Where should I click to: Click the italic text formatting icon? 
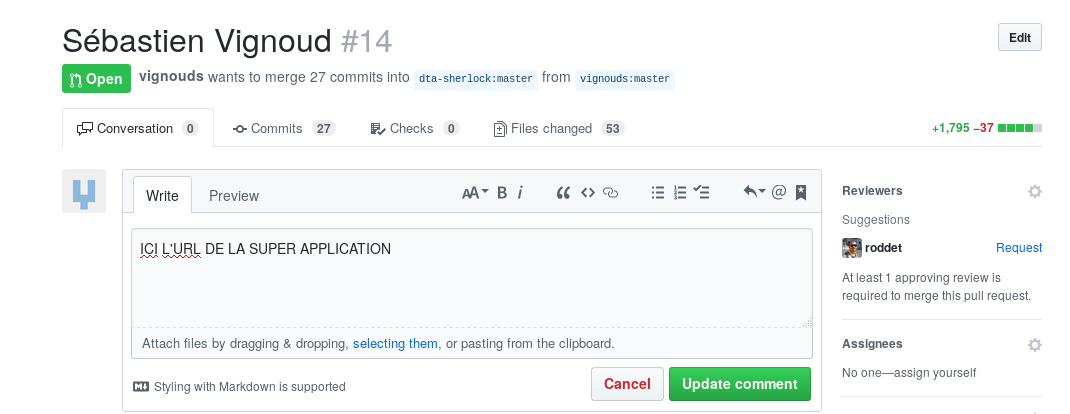pos(520,193)
